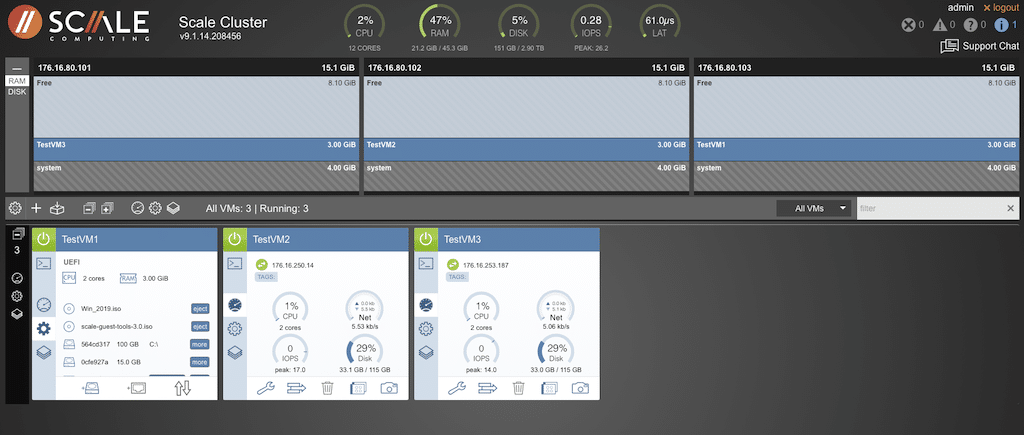Collapse all VM cards in the toolbar

coord(89,208)
